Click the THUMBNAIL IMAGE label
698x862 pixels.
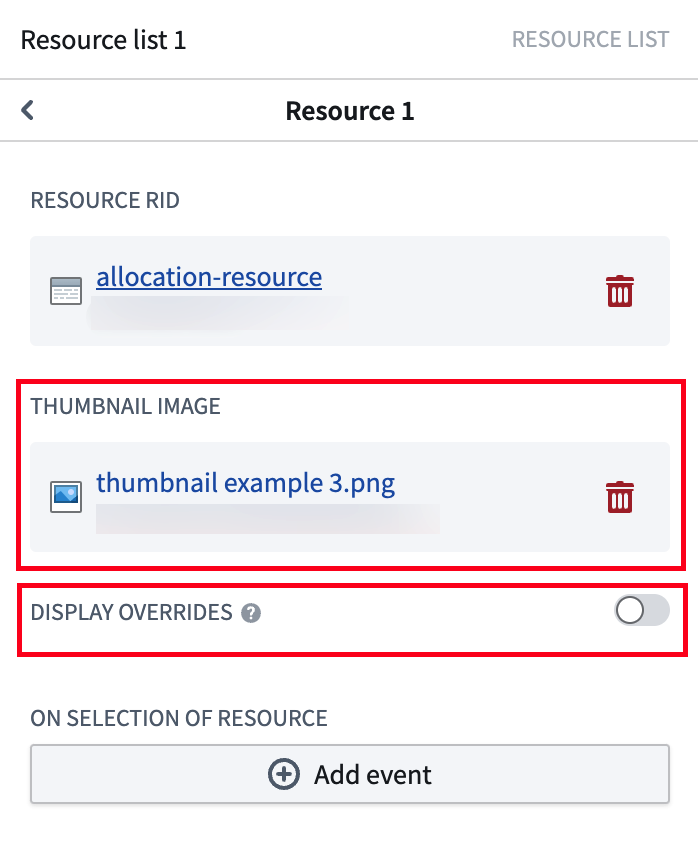point(125,406)
